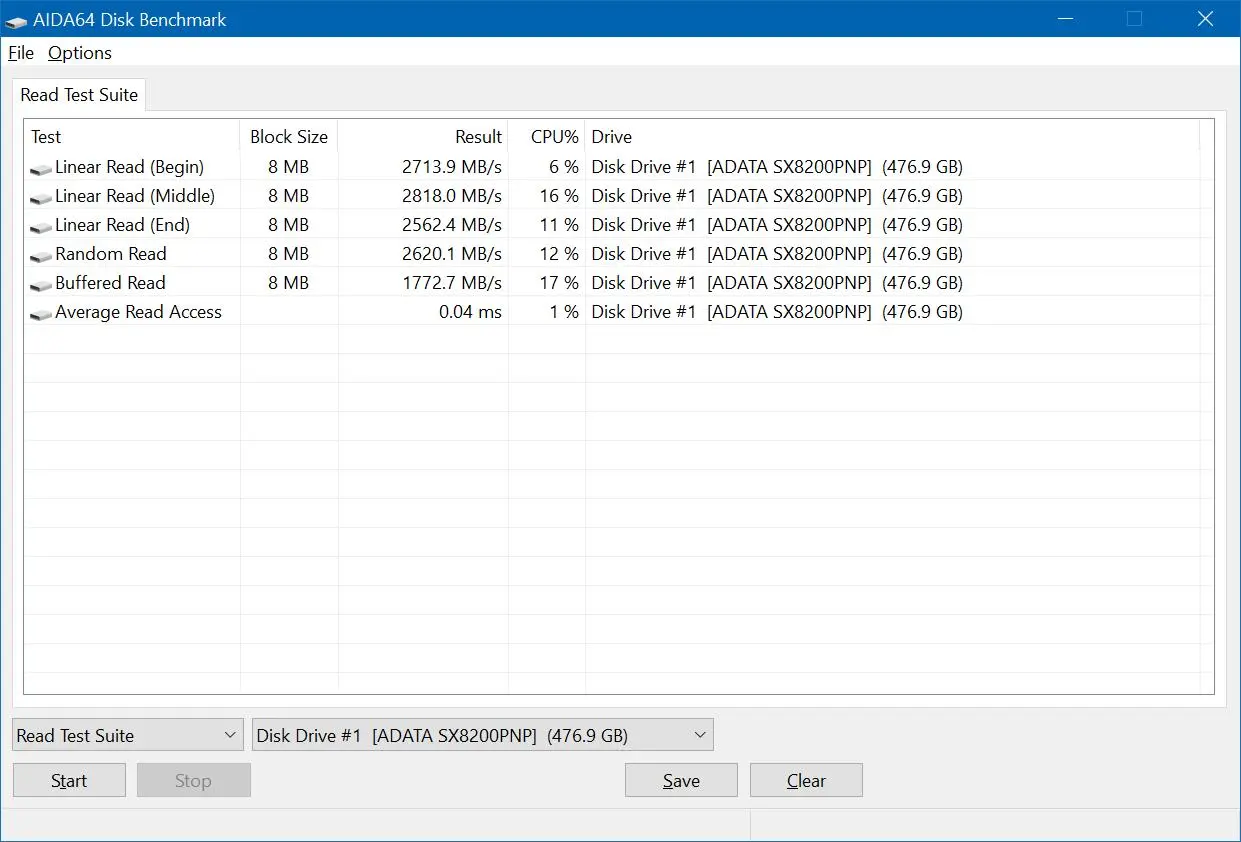Click the greyed-out Stop button
The height and width of the screenshot is (842, 1241).
click(193, 781)
